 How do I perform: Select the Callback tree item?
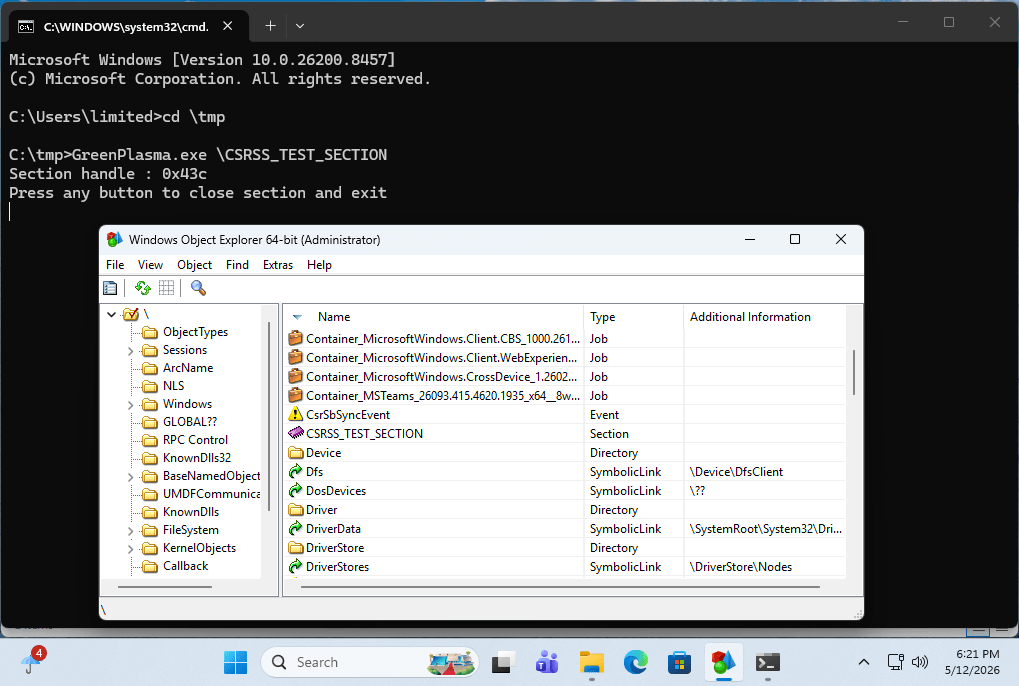coord(185,566)
